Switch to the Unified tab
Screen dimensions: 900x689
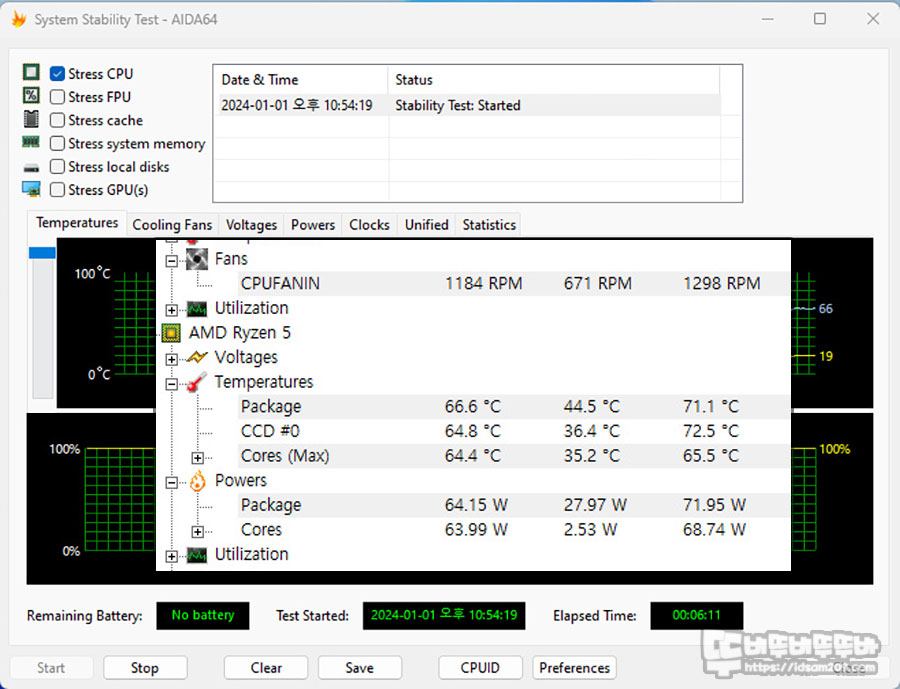coord(426,224)
